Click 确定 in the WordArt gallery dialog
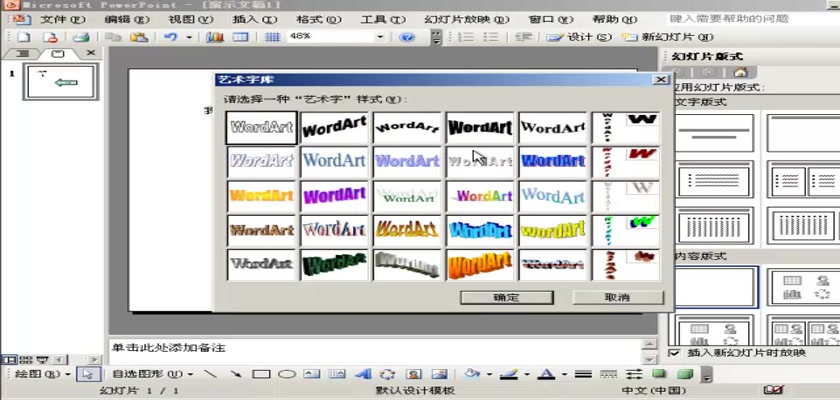The image size is (840, 400). click(x=506, y=298)
